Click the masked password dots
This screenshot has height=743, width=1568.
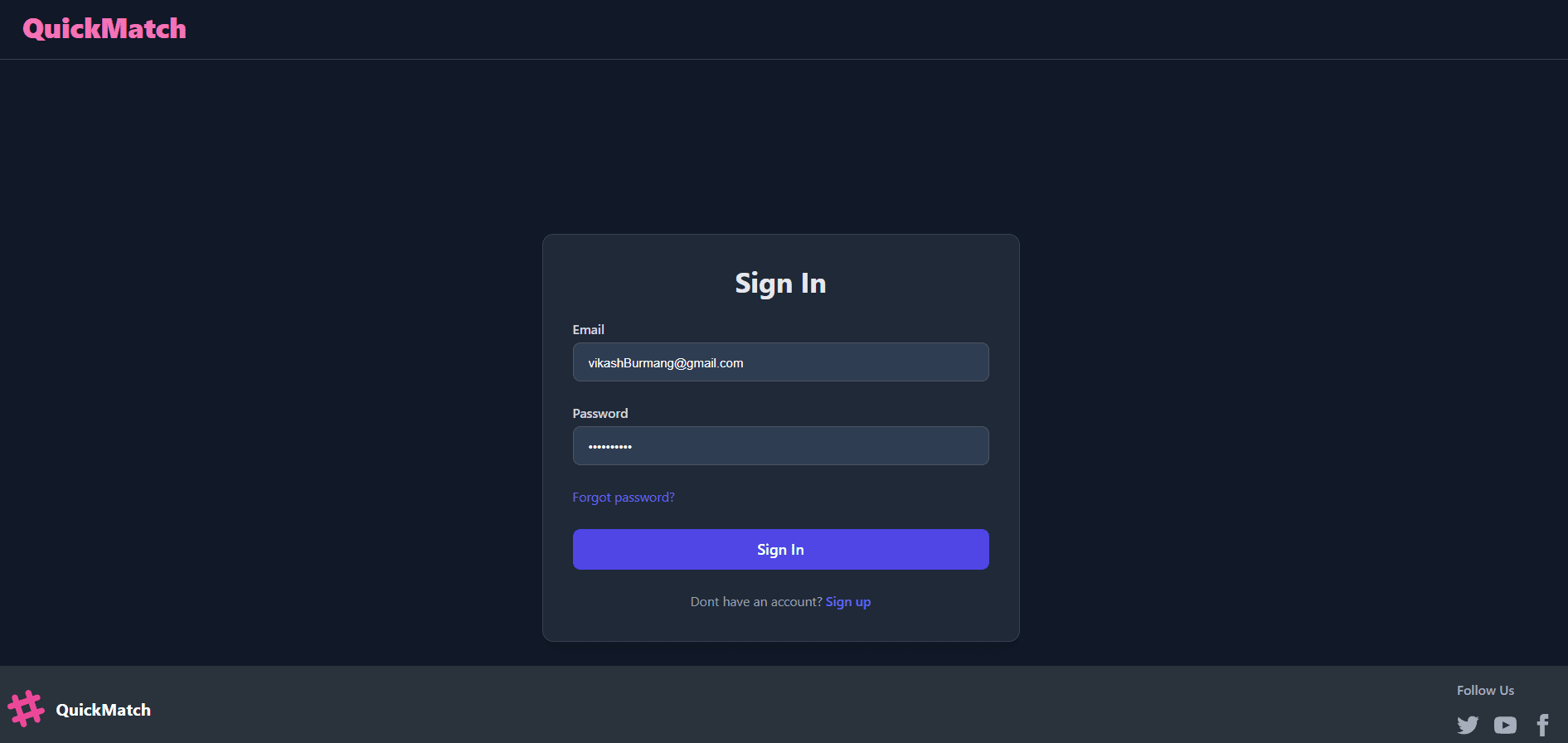click(610, 447)
